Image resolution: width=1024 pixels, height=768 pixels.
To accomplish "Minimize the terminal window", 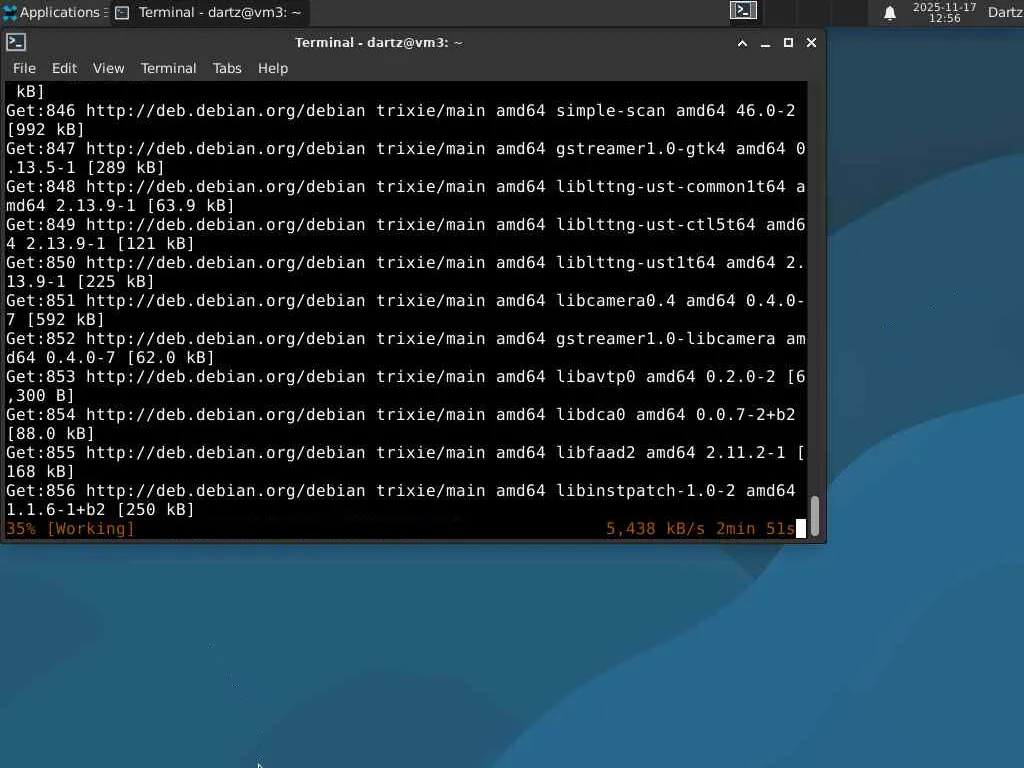I will (765, 43).
